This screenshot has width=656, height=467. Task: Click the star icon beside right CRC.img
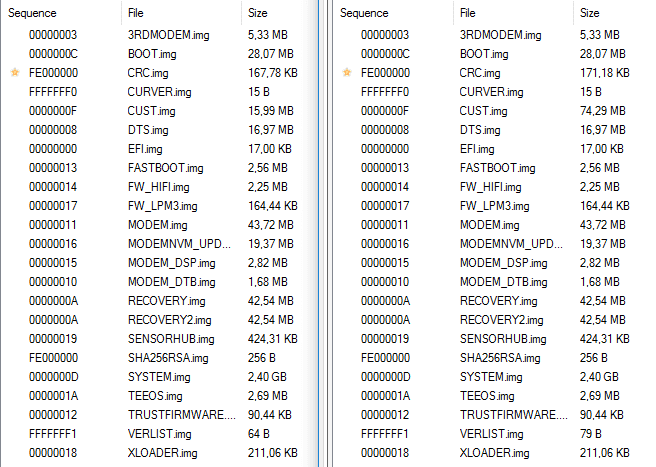(347, 73)
